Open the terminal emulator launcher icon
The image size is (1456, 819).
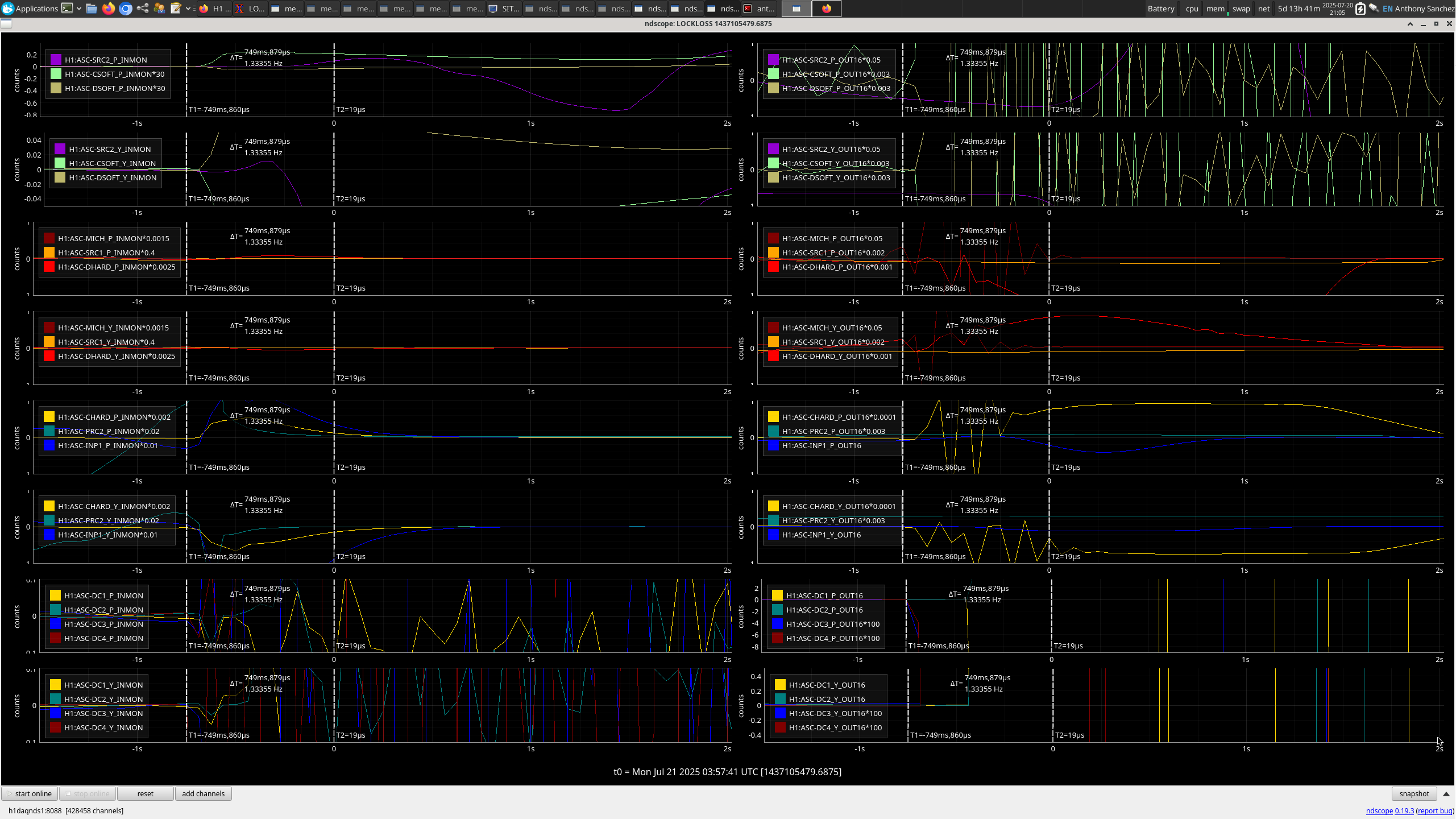(x=67, y=8)
